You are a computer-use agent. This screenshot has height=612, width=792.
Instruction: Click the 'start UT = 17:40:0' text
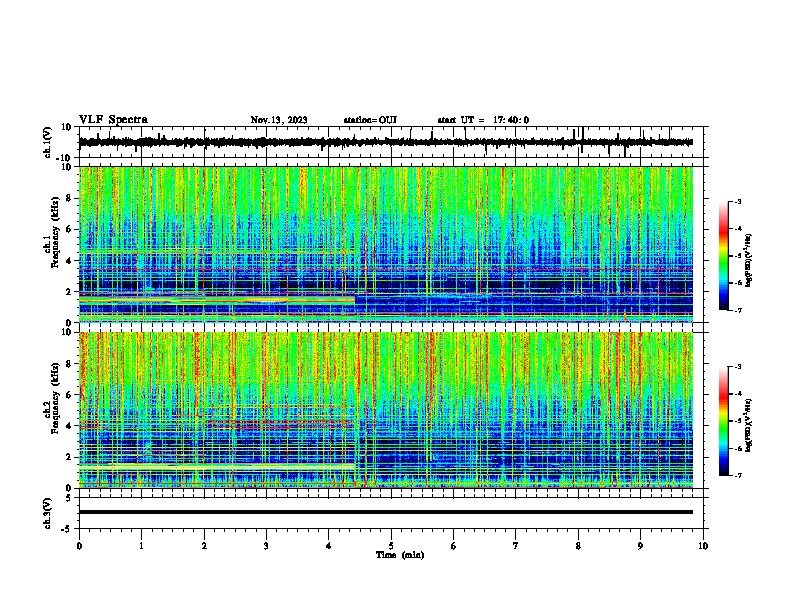(x=483, y=120)
